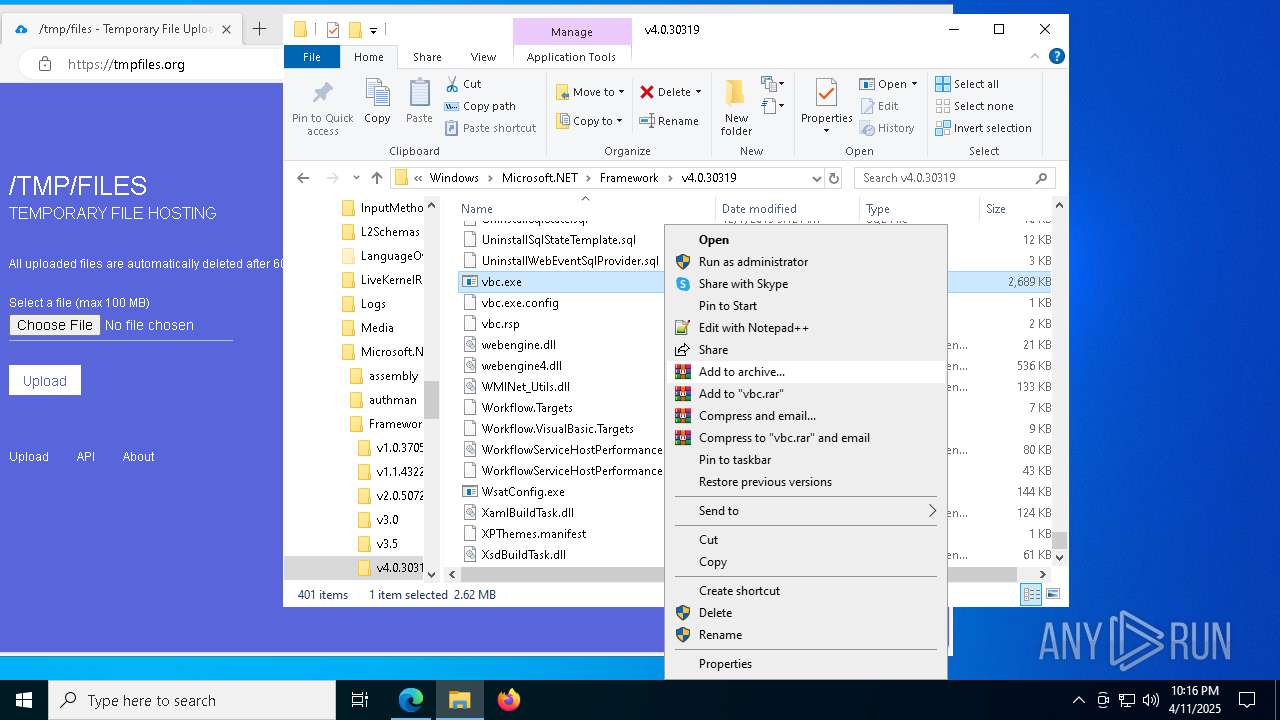Click Copy path in ribbon
Image resolution: width=1280 pixels, height=720 pixels.
point(480,106)
